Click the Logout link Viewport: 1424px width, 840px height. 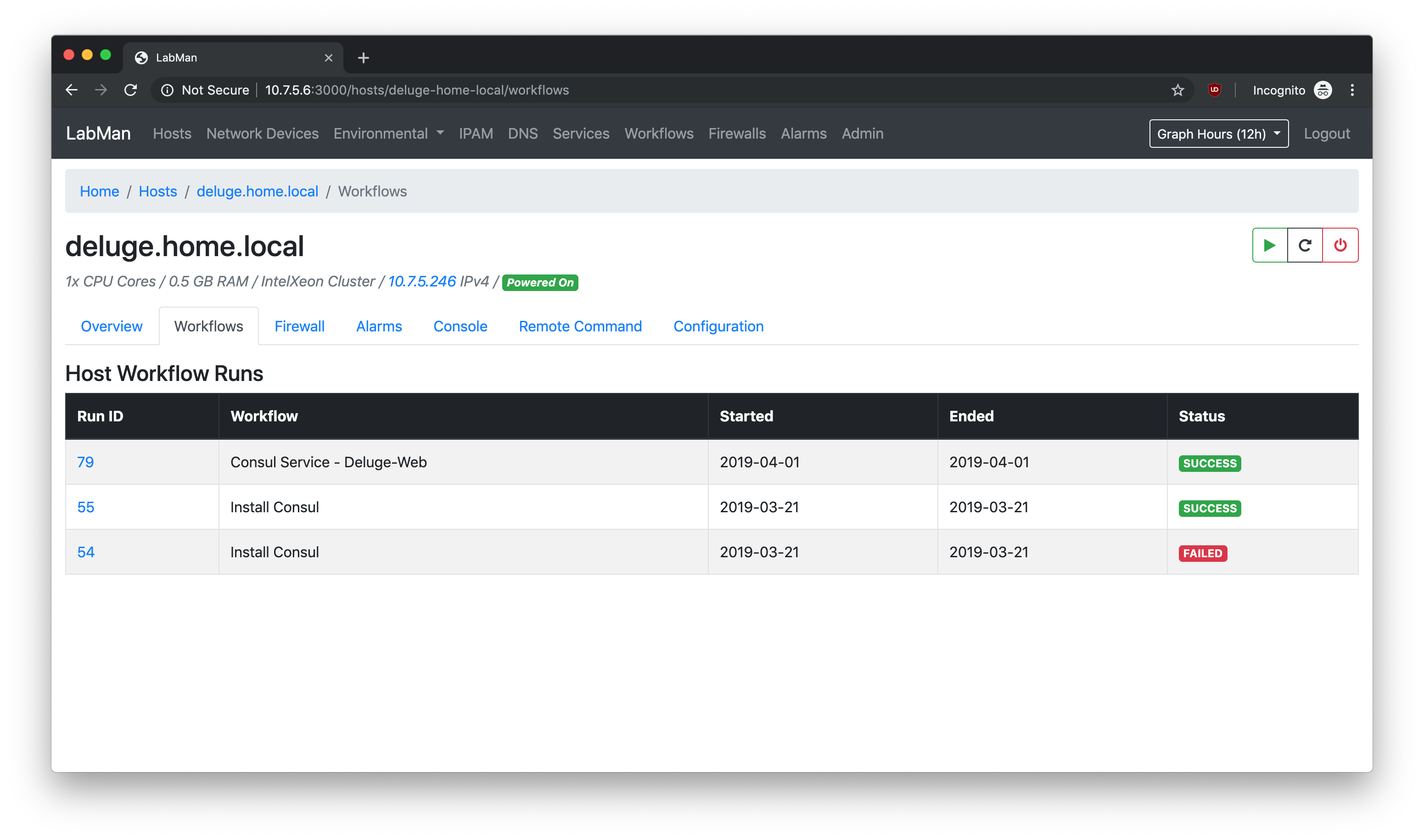pyautogui.click(x=1327, y=134)
